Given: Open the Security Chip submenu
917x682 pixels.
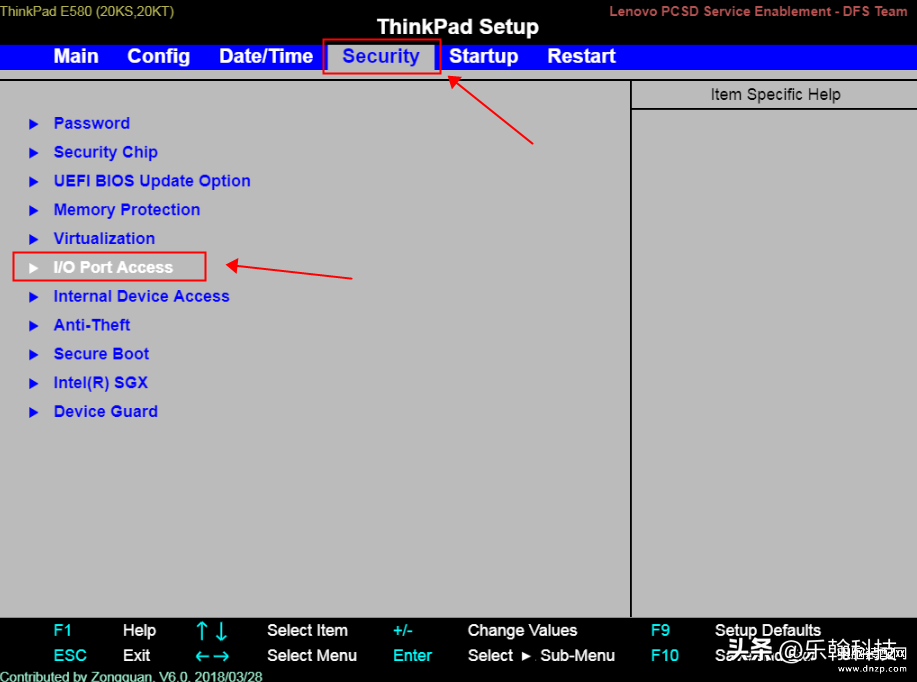Looking at the screenshot, I should [105, 152].
